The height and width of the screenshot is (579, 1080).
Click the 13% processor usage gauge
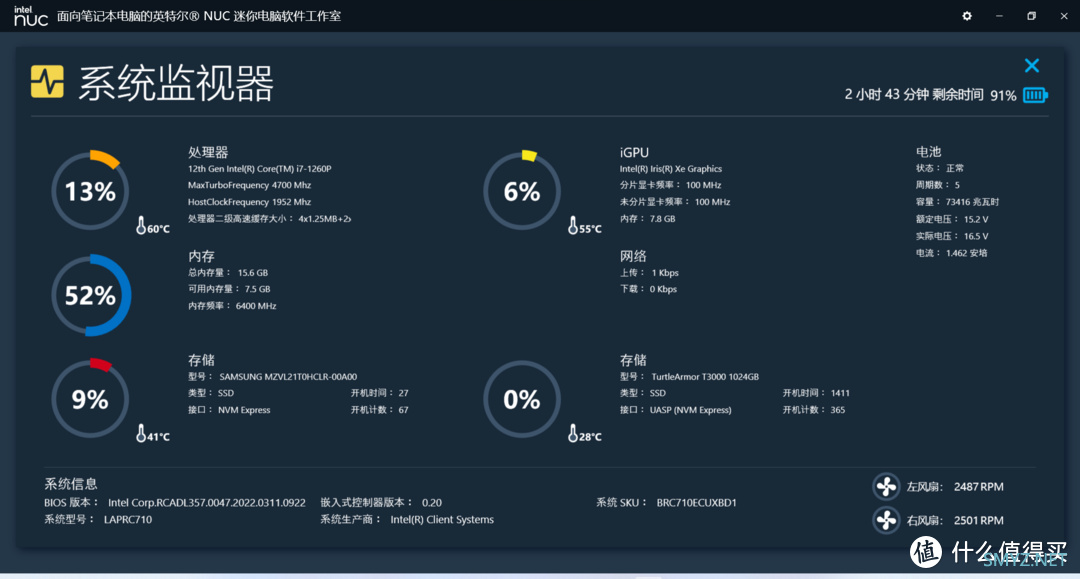[x=90, y=191]
